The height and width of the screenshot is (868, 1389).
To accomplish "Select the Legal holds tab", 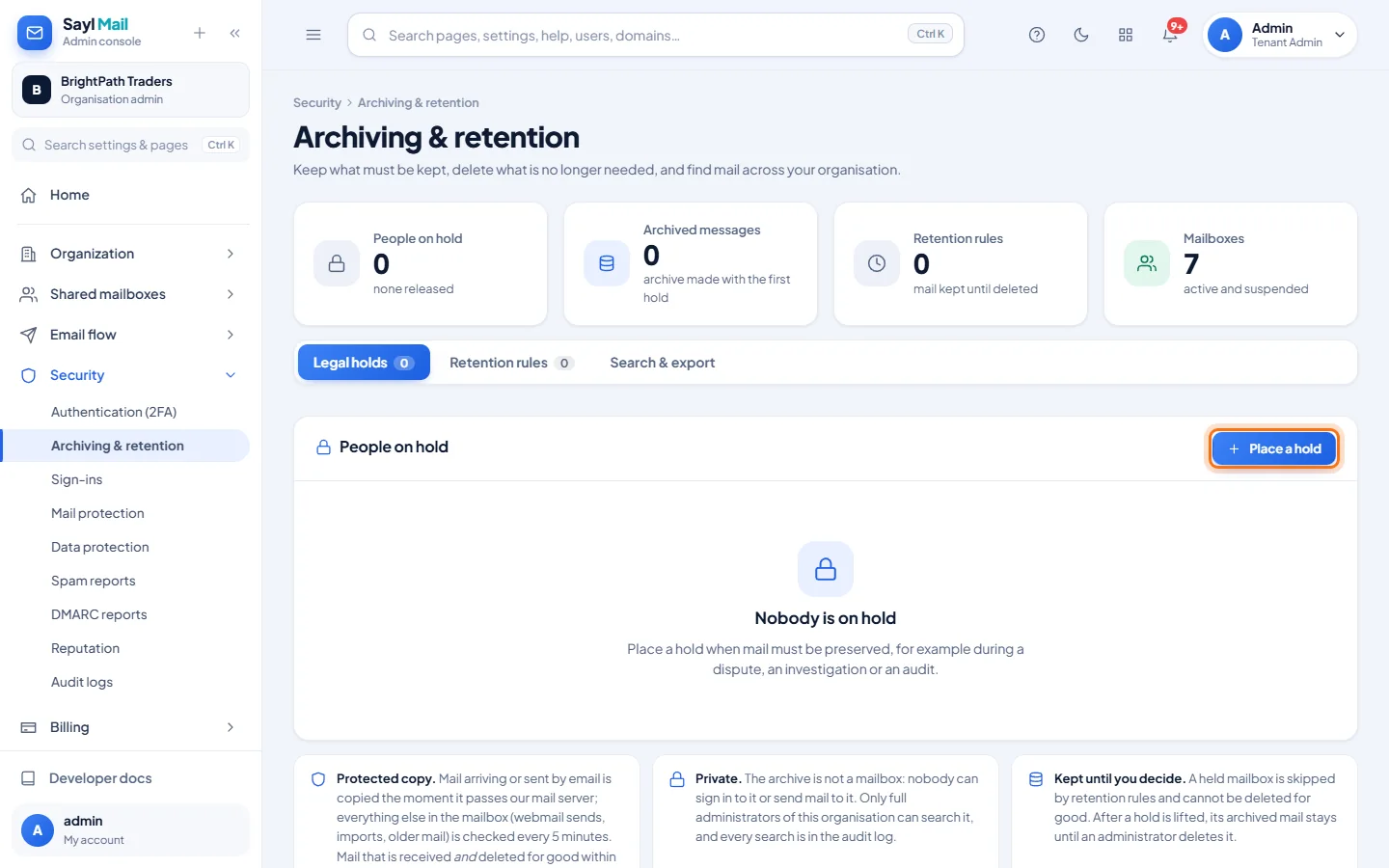I will tap(364, 363).
